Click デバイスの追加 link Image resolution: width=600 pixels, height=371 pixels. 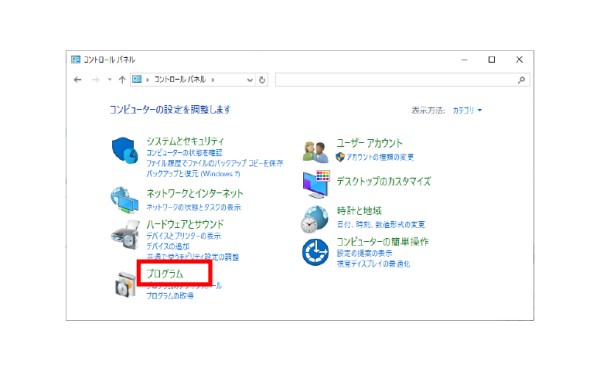168,246
